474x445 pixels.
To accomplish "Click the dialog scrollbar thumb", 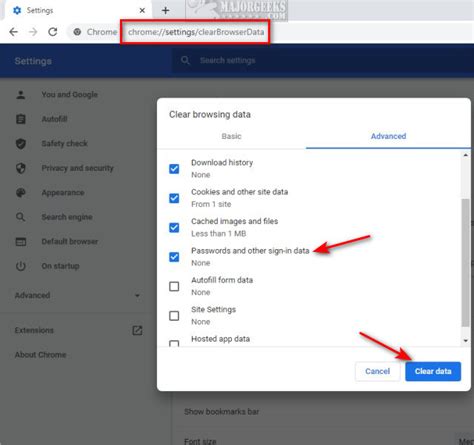I will click(x=466, y=263).
